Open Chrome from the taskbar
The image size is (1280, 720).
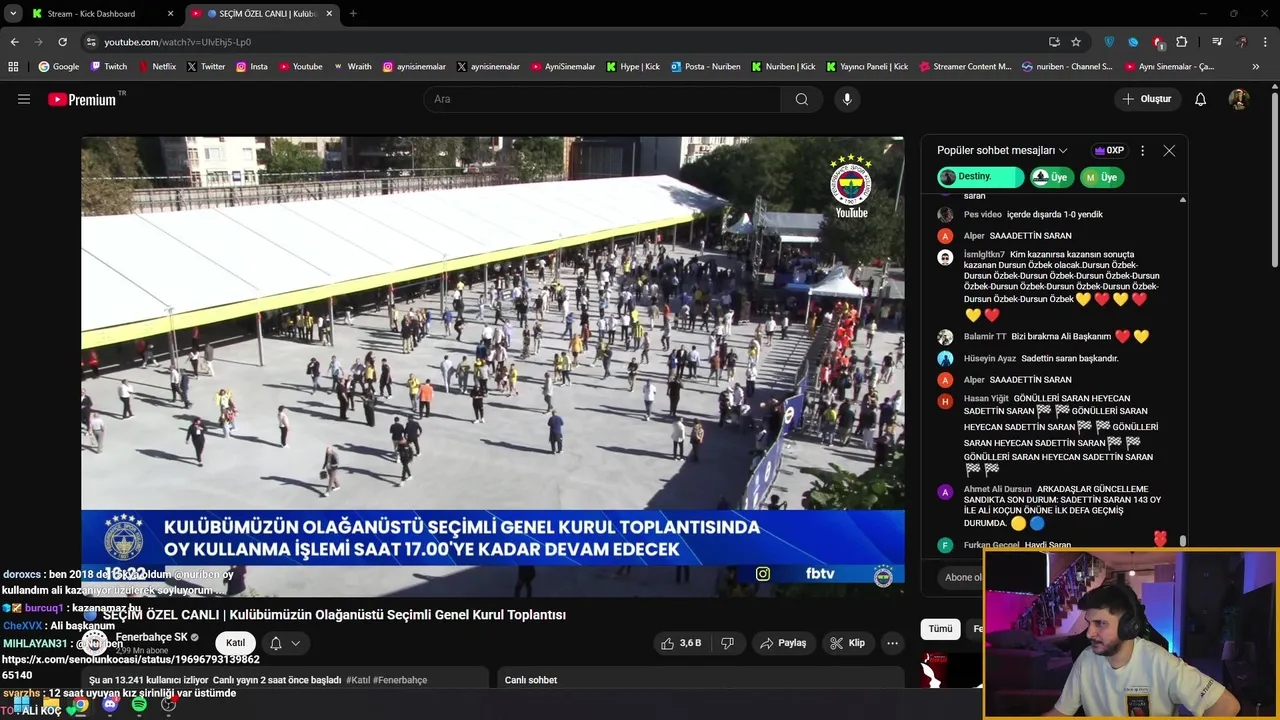click(x=80, y=704)
